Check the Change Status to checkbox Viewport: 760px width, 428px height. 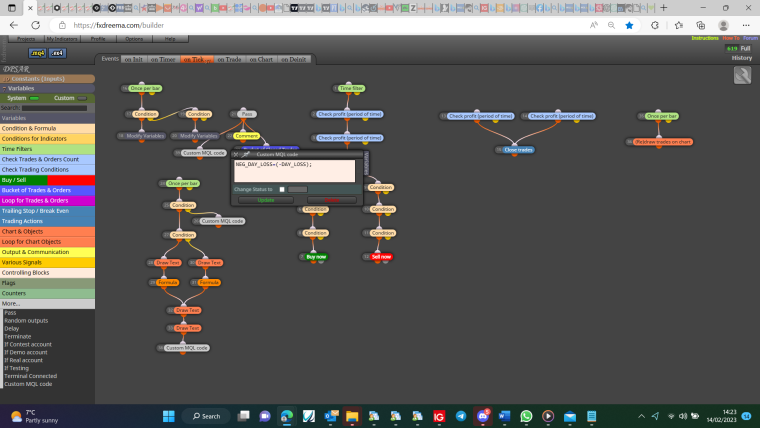pyautogui.click(x=282, y=190)
